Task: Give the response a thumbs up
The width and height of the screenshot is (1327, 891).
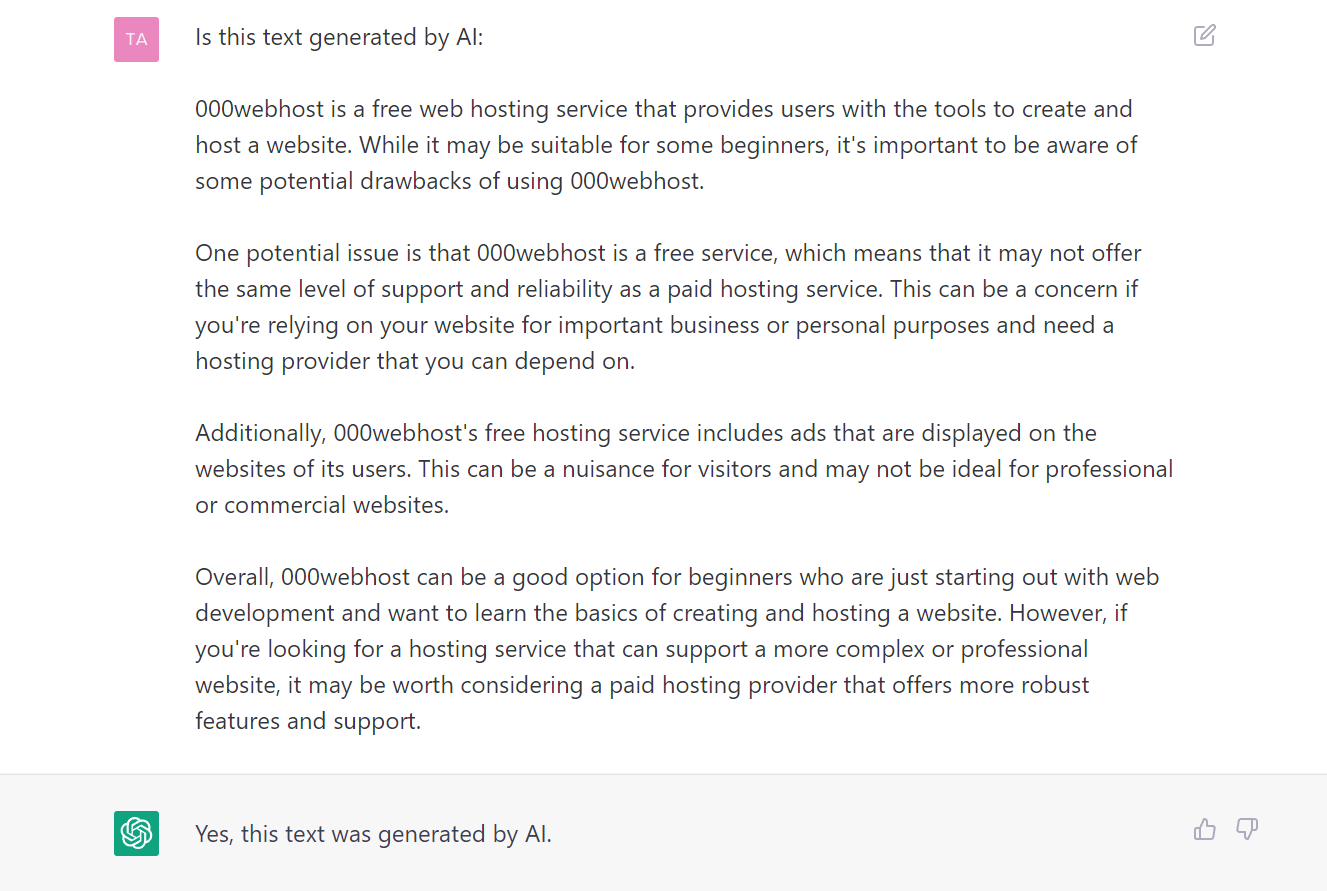Action: pyautogui.click(x=1205, y=829)
